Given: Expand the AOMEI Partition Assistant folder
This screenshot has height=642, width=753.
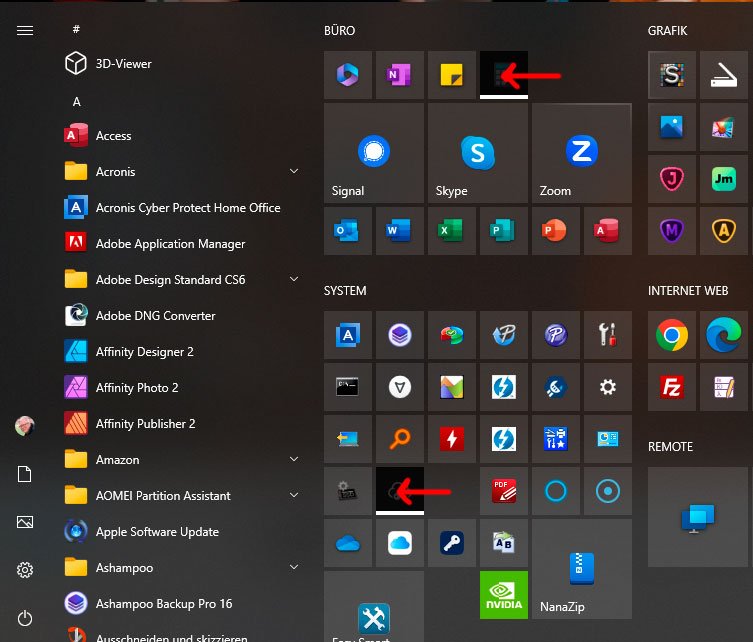Looking at the screenshot, I should (294, 496).
